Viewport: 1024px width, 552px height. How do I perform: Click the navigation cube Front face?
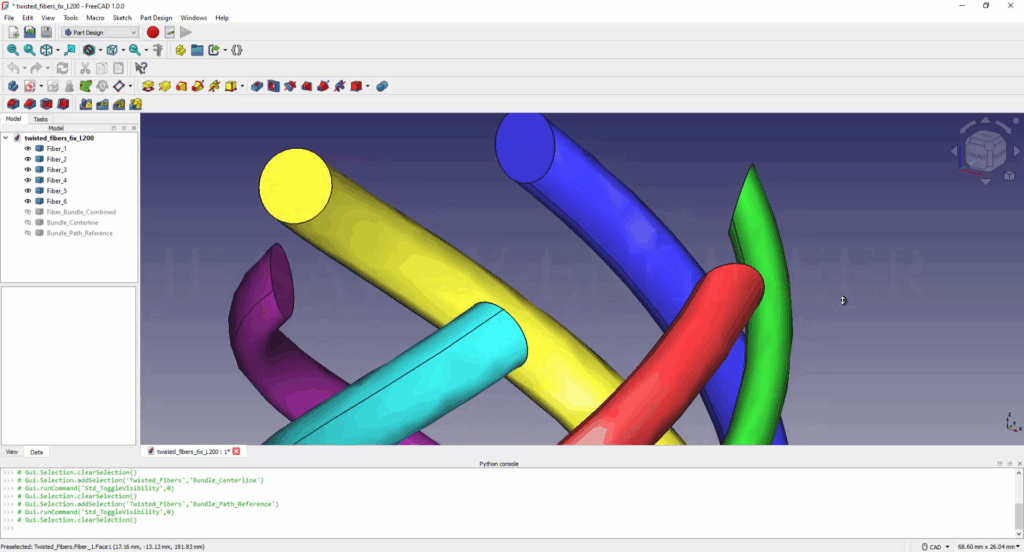pyautogui.click(x=977, y=156)
